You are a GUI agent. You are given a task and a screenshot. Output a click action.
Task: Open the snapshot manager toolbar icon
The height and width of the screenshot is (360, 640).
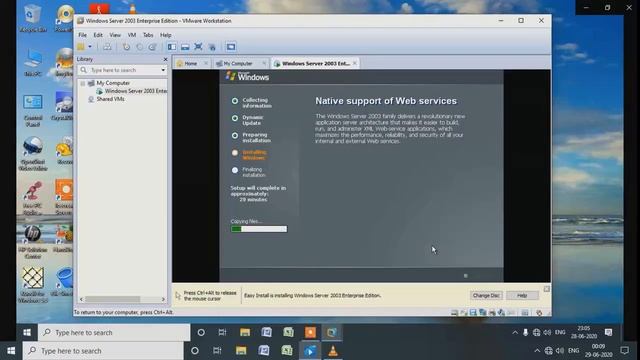point(153,47)
